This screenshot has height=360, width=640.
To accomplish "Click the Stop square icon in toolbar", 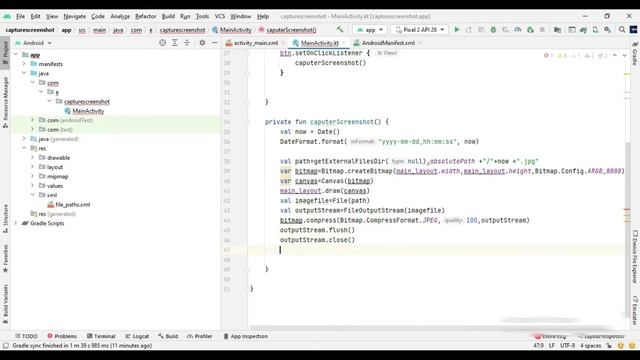I will coord(542,30).
